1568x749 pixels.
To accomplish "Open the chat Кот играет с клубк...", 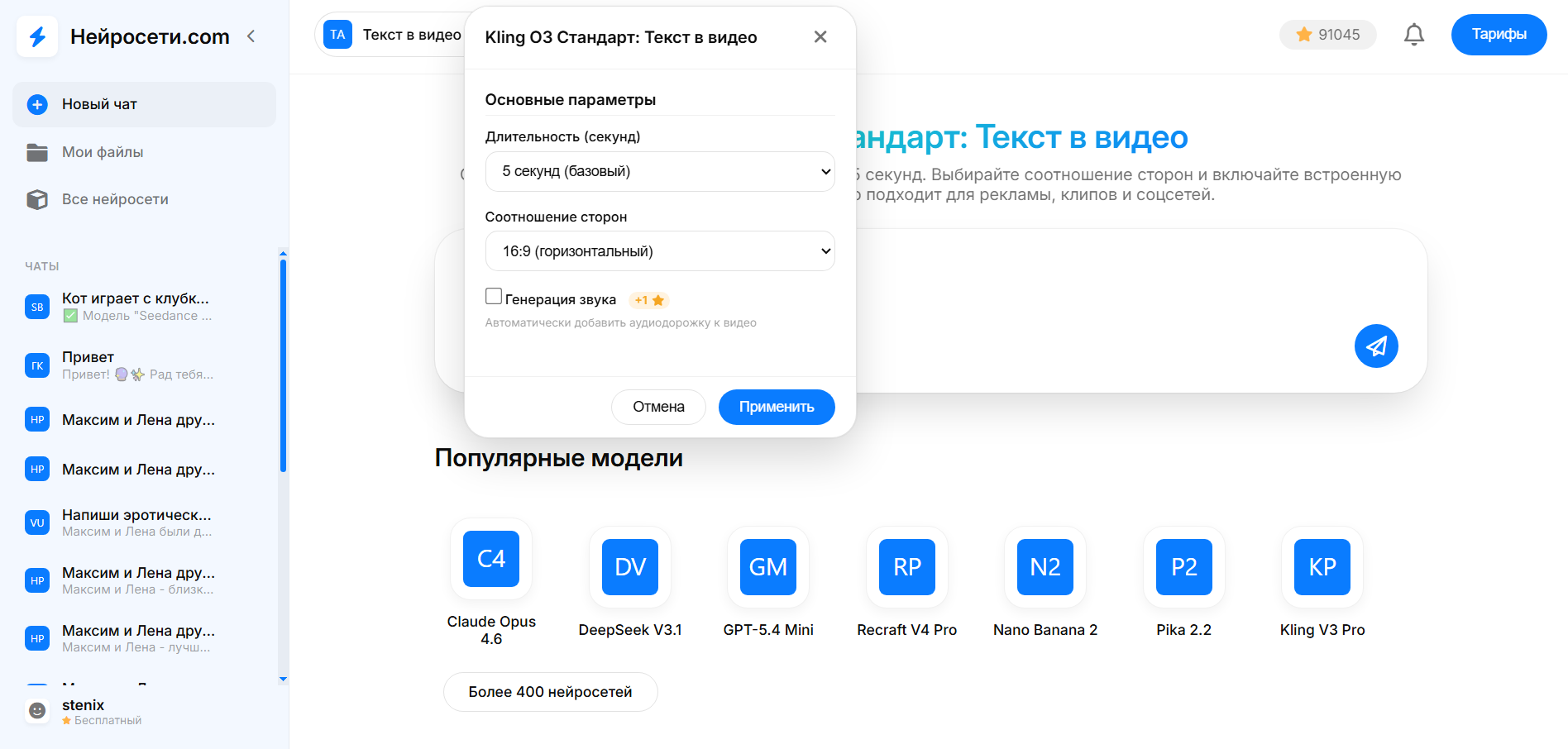I will point(145,307).
